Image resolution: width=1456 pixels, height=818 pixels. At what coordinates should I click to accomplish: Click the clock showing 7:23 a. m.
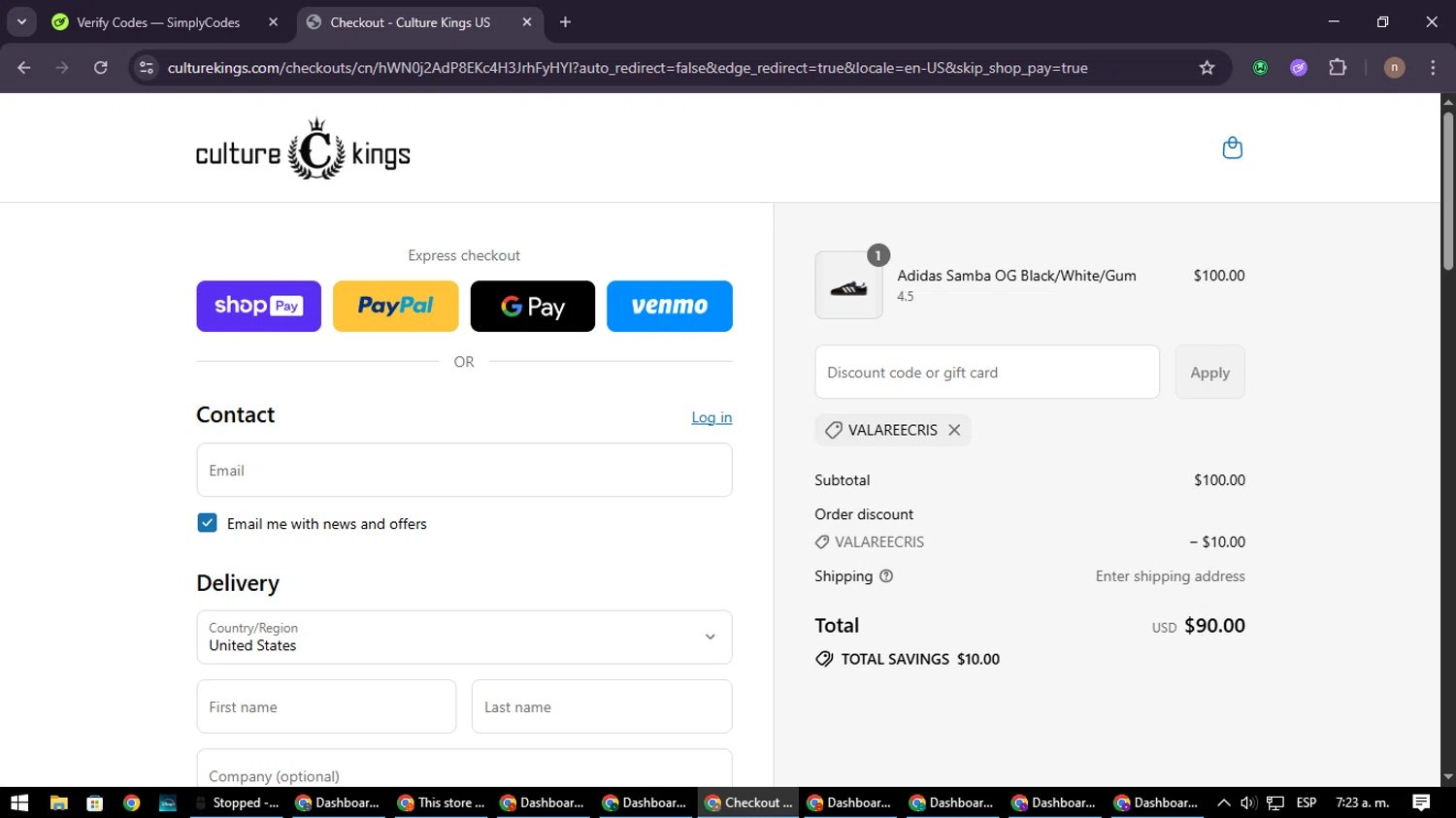1362,802
